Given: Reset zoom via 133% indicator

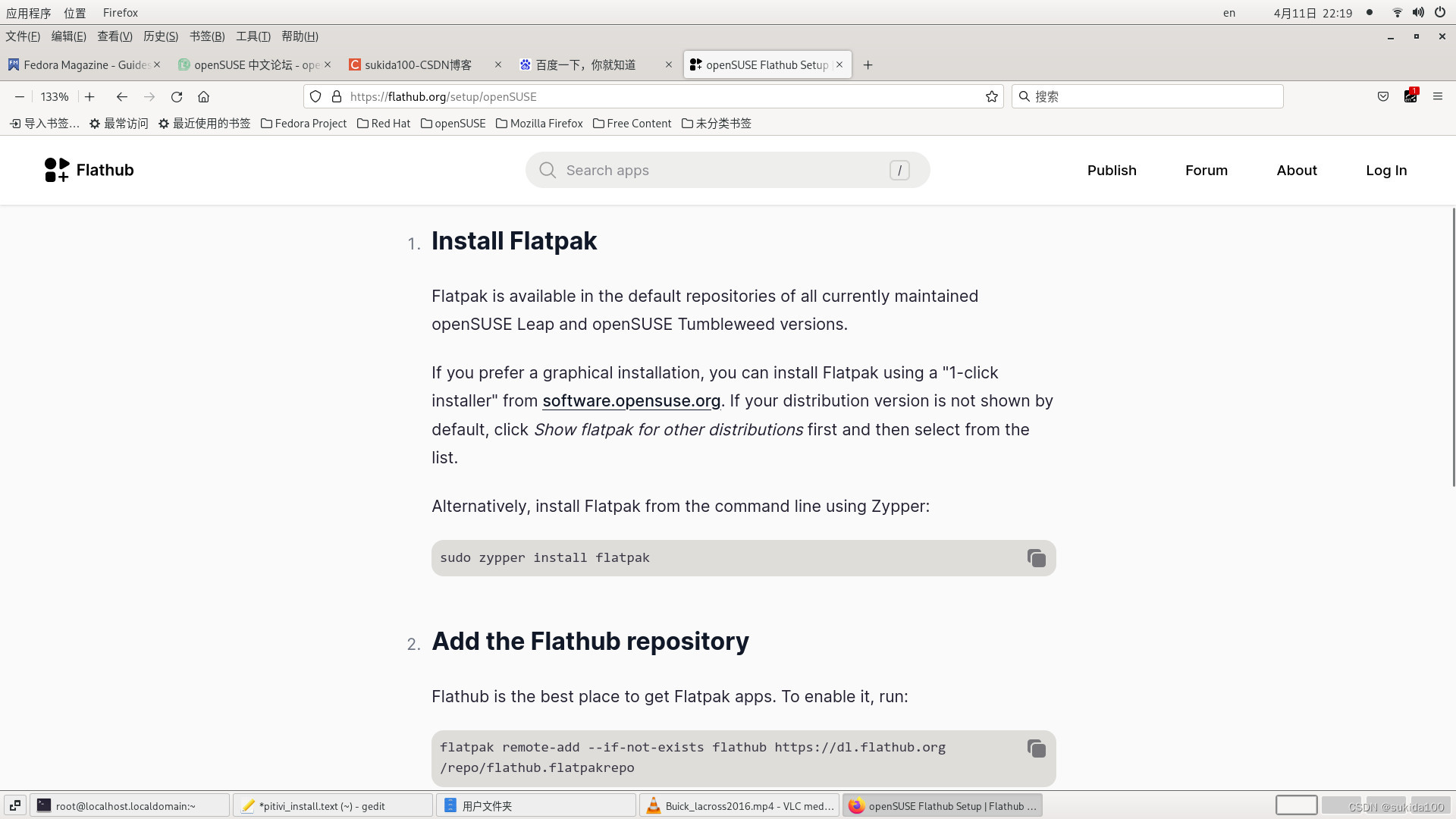Looking at the screenshot, I should (55, 96).
